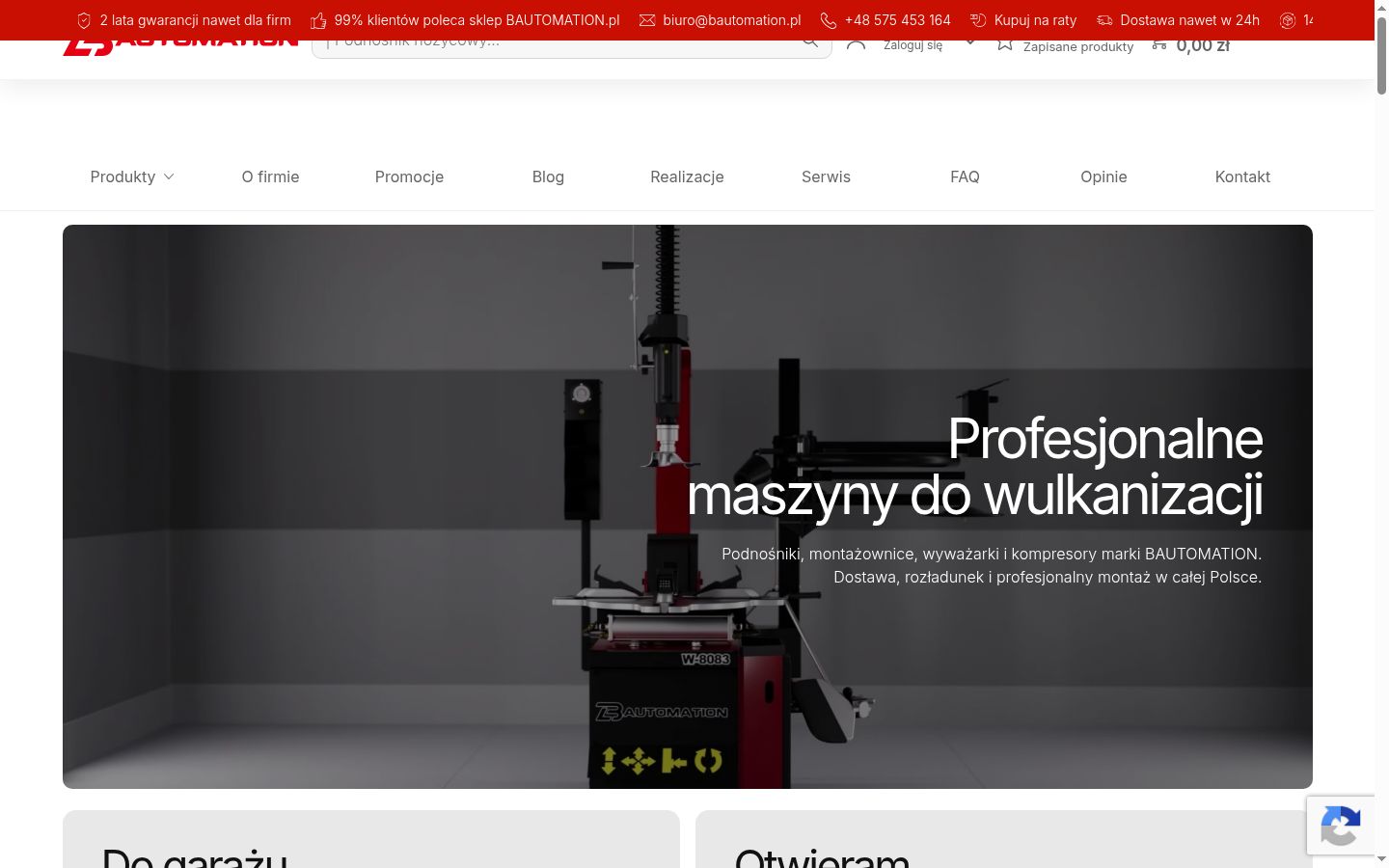
Task: Click the shopping cart icon
Action: [x=1159, y=44]
